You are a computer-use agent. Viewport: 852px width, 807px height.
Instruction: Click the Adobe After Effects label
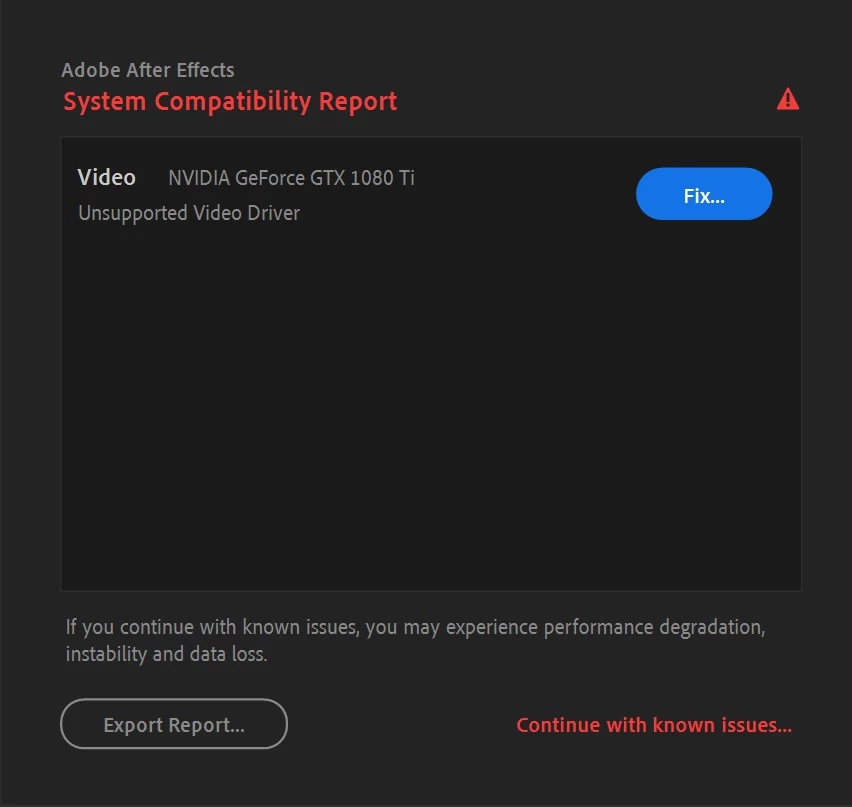tap(148, 70)
